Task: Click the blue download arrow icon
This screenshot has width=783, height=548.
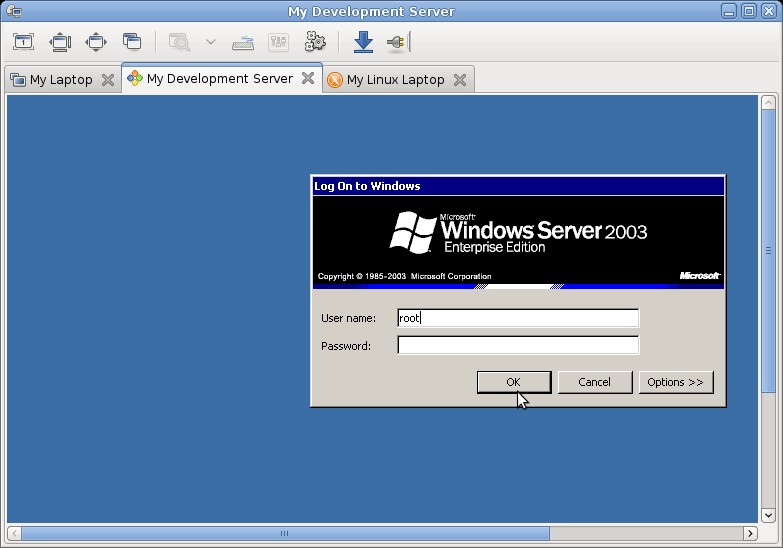Action: tap(363, 42)
